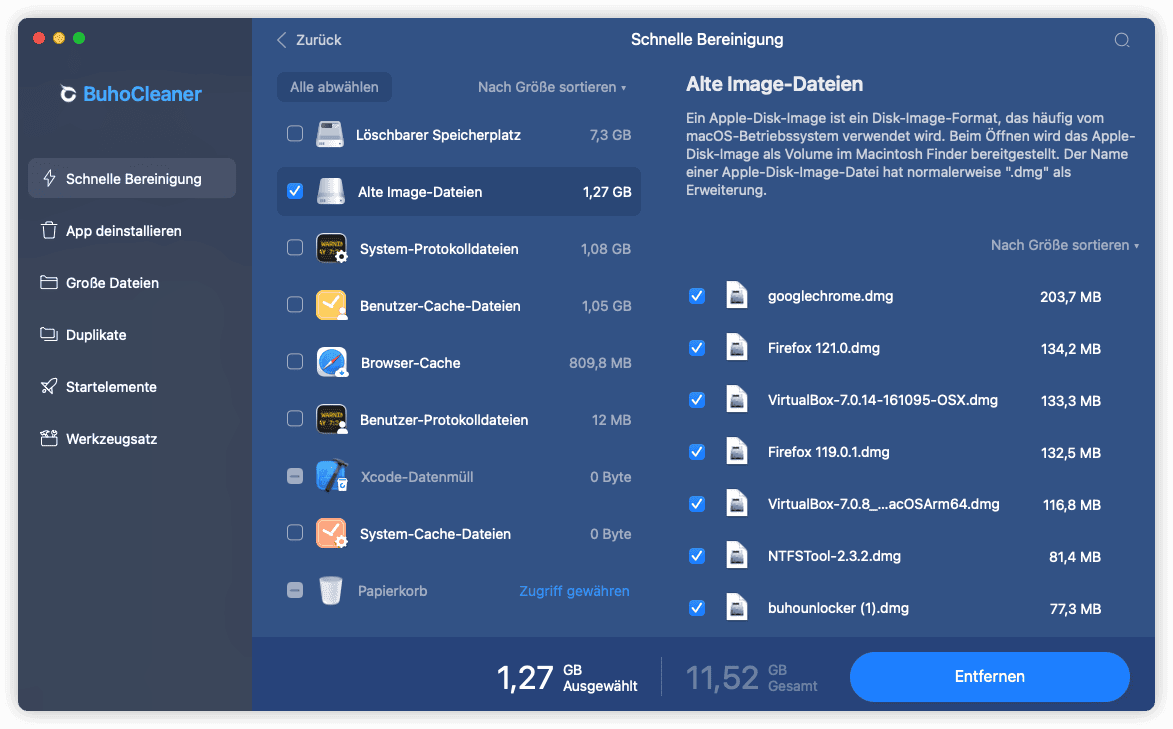Uncheck the NTFSTool-2.3.2.dmg checkbox
Image resolution: width=1173 pixels, height=729 pixels.
[696, 555]
